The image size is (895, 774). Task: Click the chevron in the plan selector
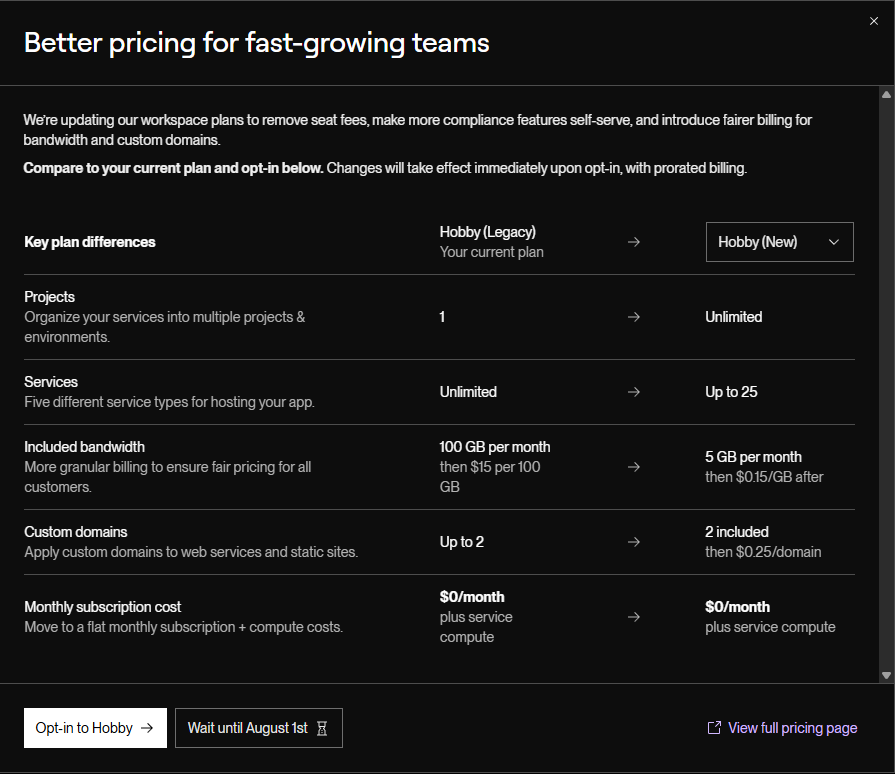833,242
